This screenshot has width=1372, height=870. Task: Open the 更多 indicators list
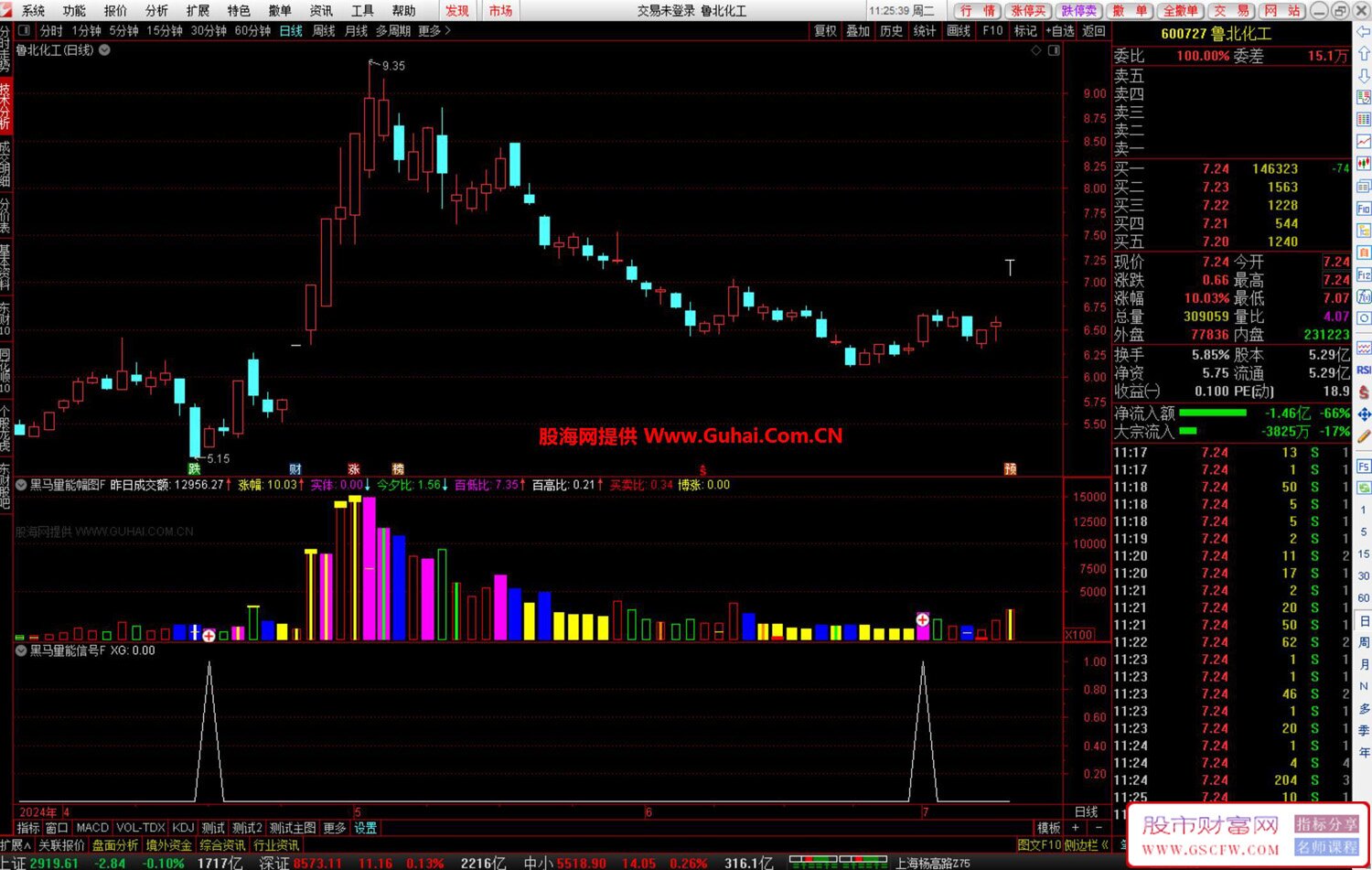(335, 828)
